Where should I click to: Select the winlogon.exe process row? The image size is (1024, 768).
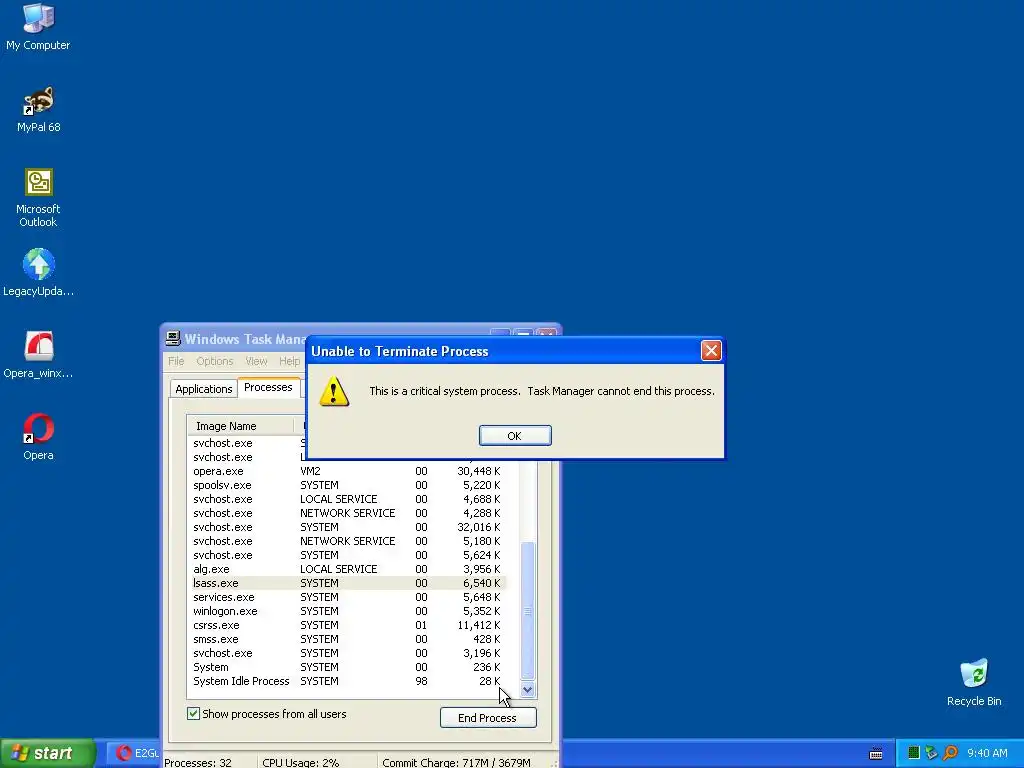pyautogui.click(x=349, y=611)
